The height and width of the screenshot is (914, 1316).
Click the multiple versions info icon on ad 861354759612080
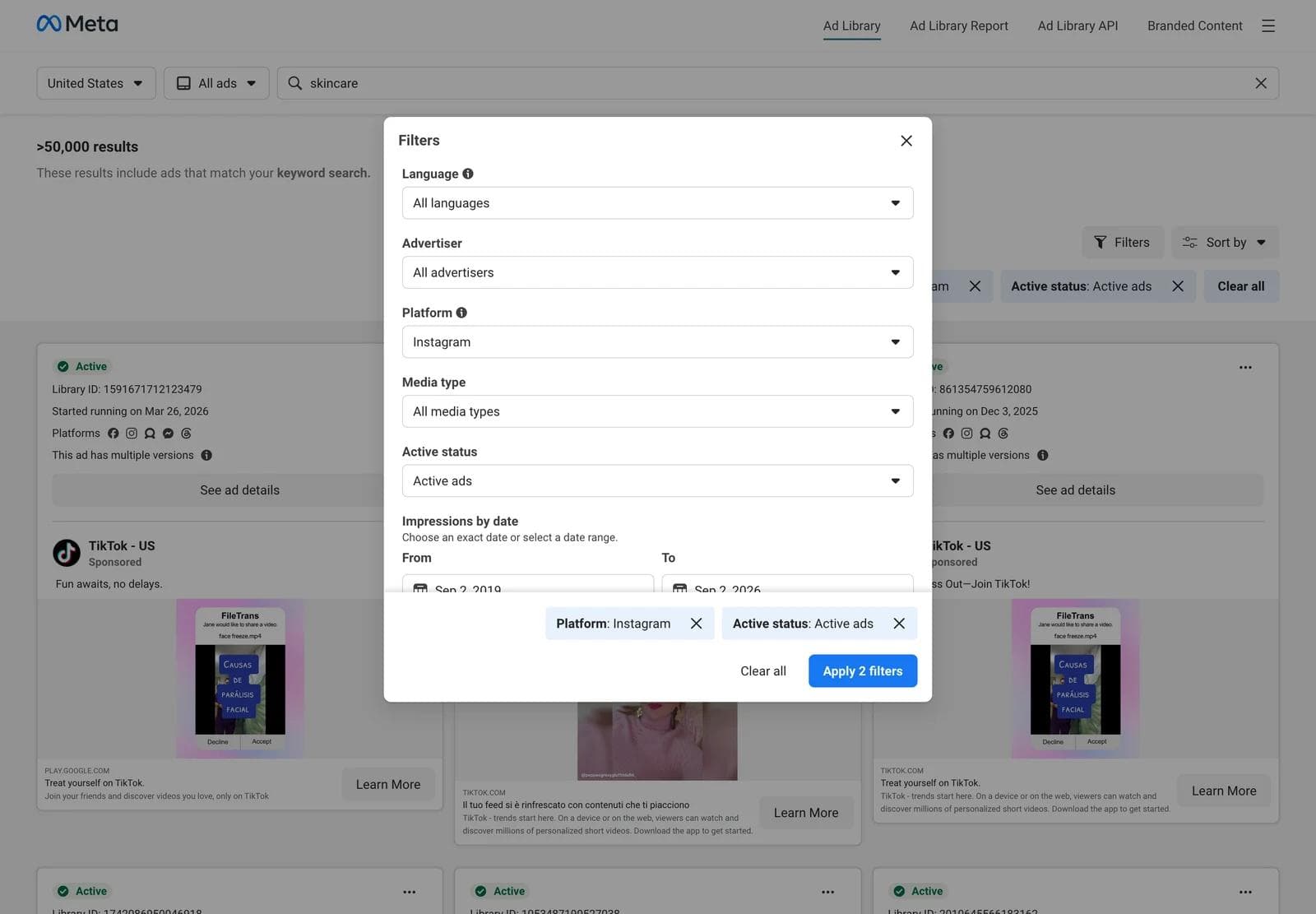(1043, 455)
